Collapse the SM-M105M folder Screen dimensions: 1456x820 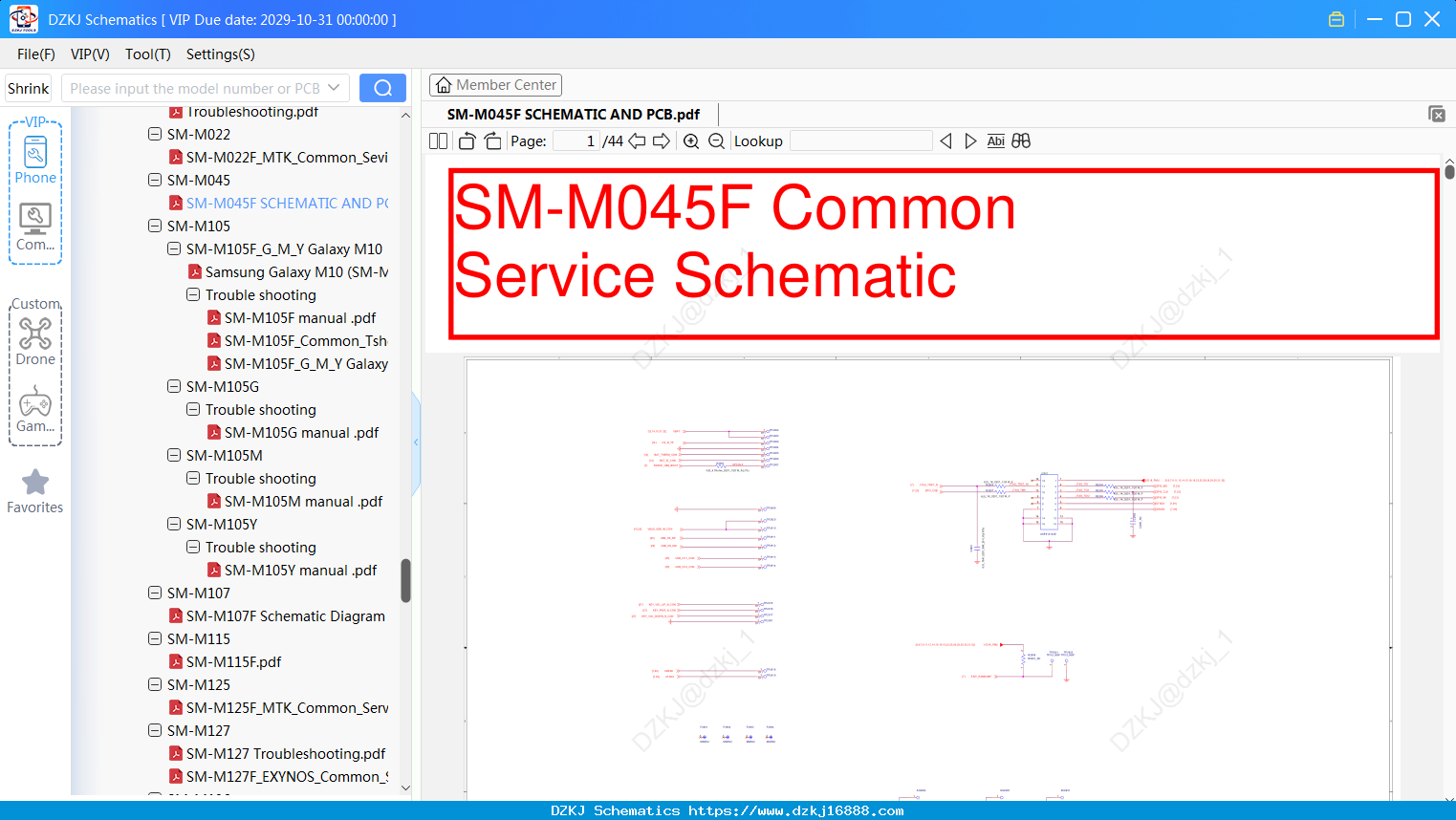(x=174, y=456)
